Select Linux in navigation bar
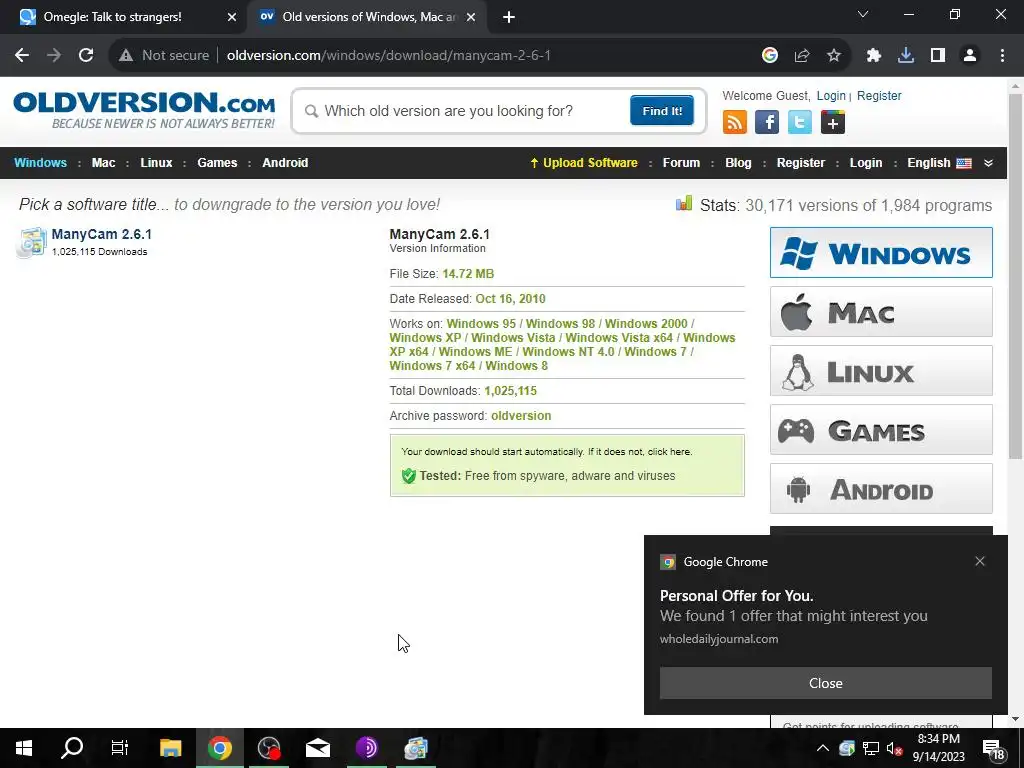 [x=156, y=163]
